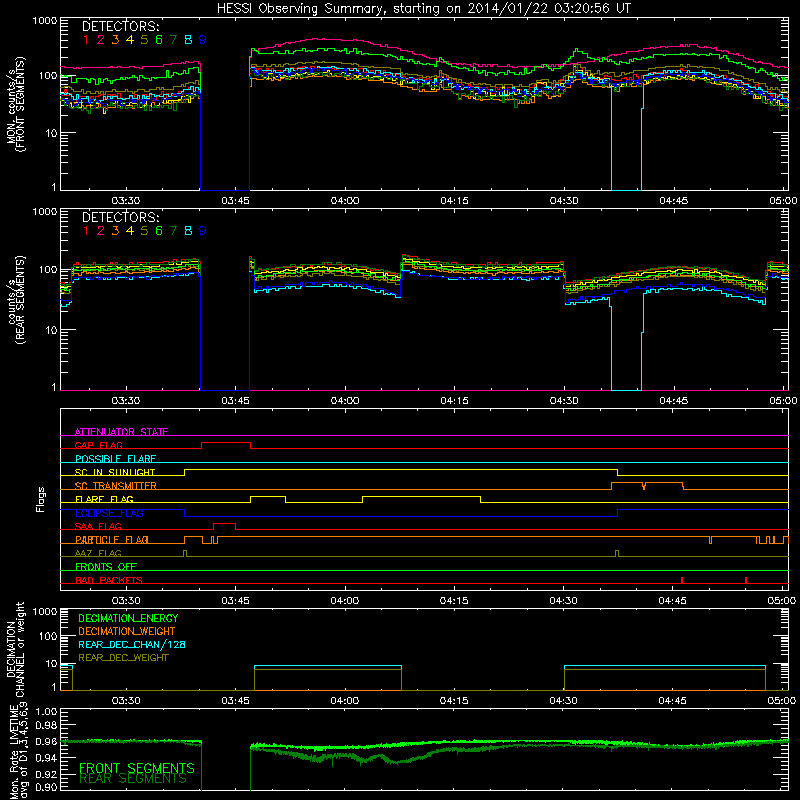Viewport: 800px width, 800px height.
Task: Pick cyan detector 8 in rear segments legend
Action: pyautogui.click(x=188, y=231)
